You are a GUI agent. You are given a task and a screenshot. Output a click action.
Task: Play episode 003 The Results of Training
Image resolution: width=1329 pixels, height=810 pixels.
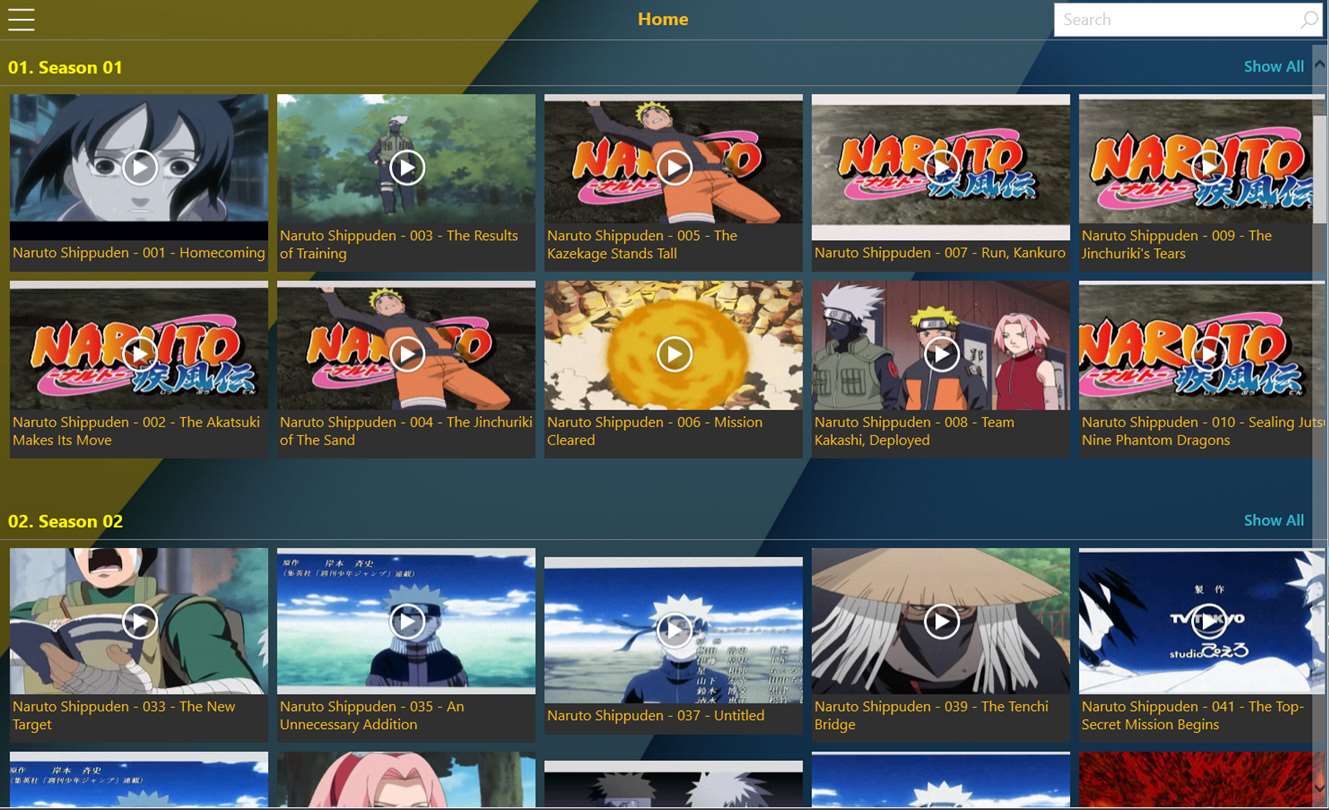click(x=406, y=167)
